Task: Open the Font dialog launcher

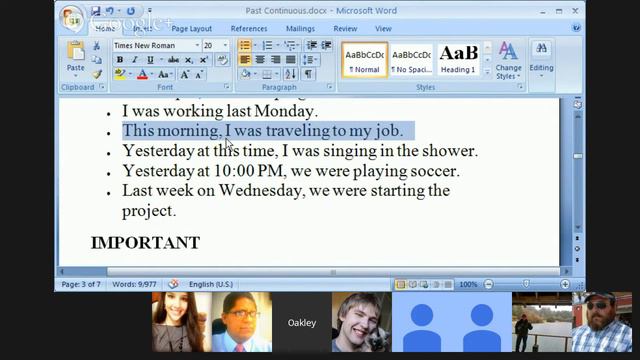Action: tap(227, 87)
